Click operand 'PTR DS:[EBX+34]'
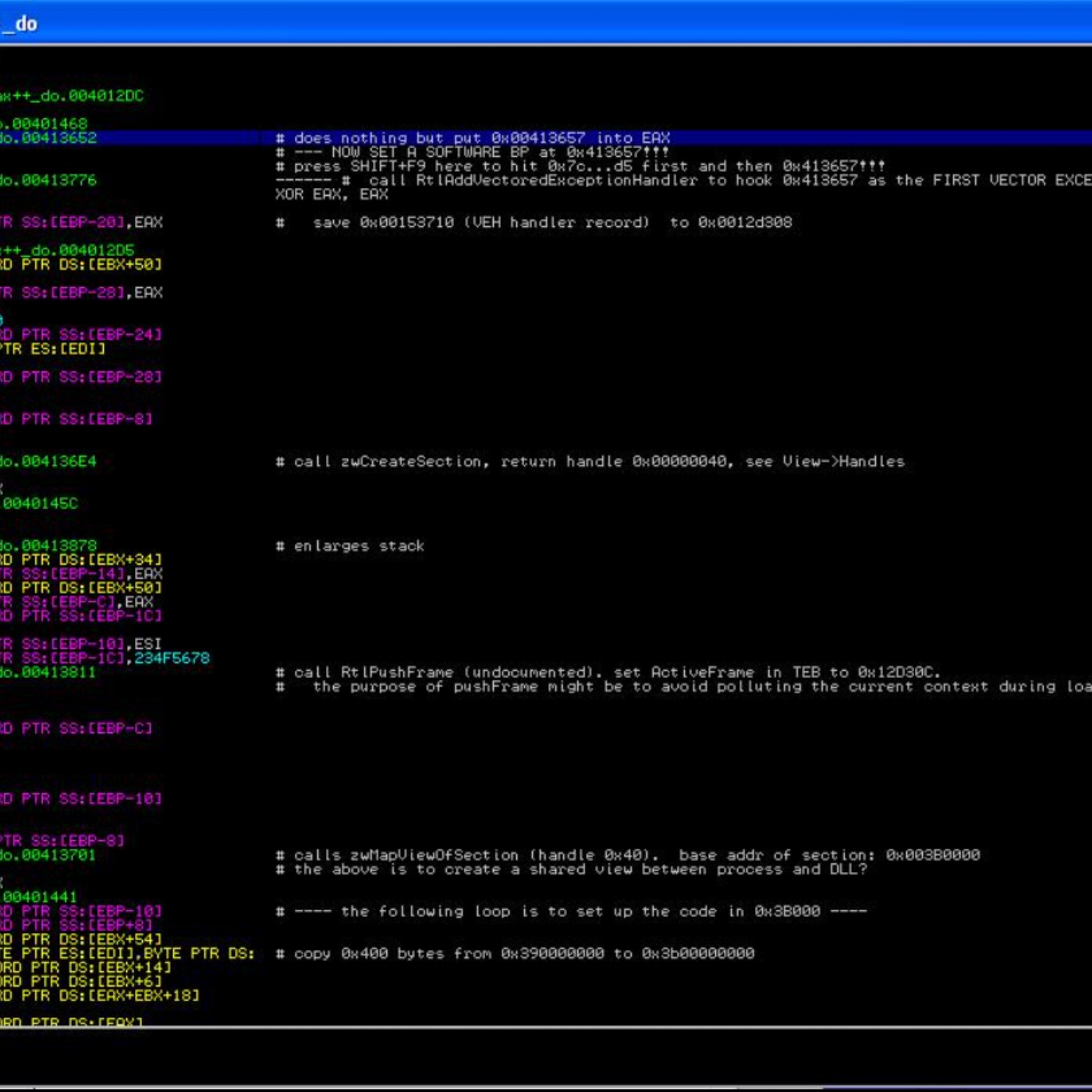The image size is (1092, 1092). click(92, 559)
